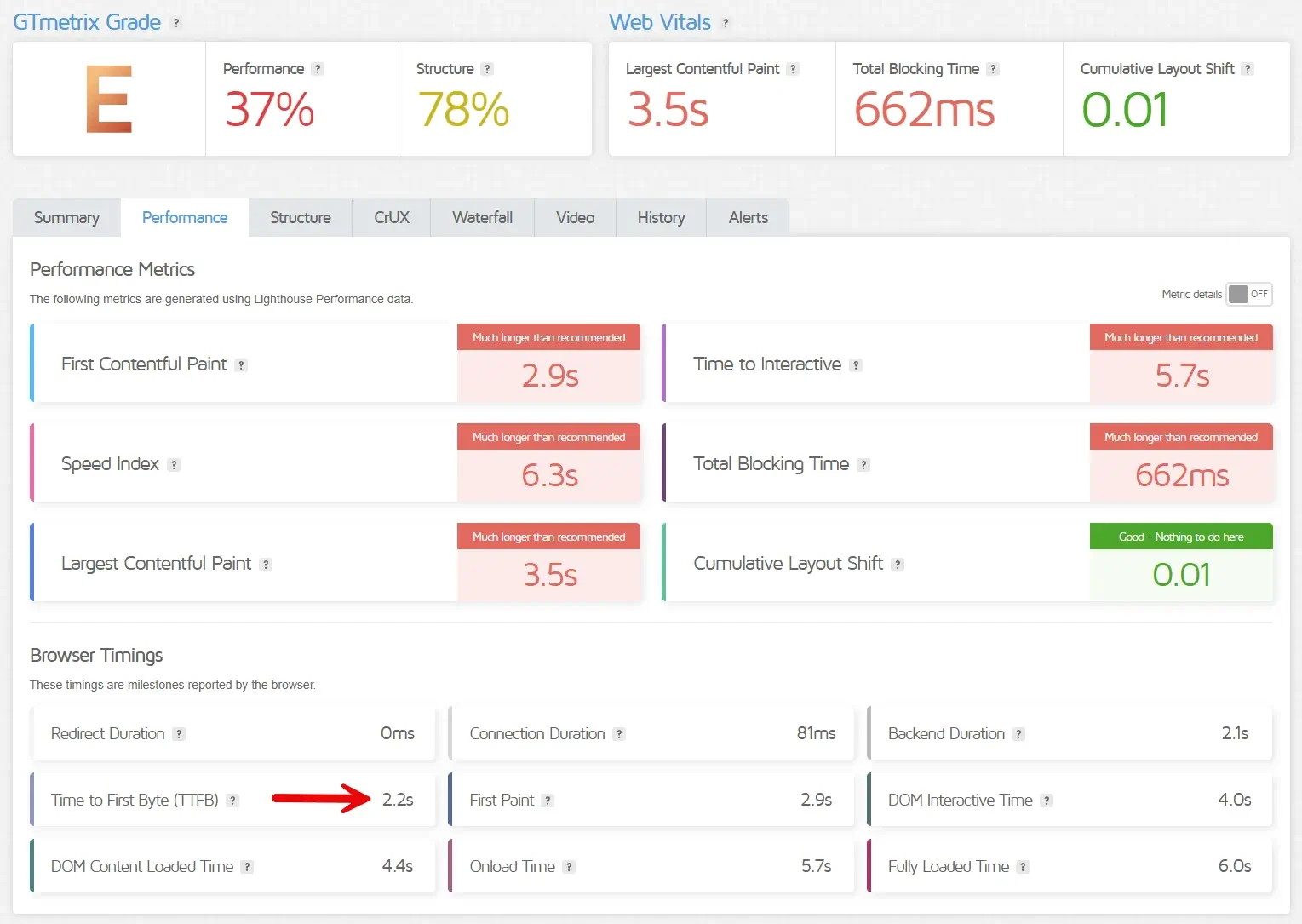Select the Structure tab
The height and width of the screenshot is (924, 1302).
pyautogui.click(x=301, y=218)
